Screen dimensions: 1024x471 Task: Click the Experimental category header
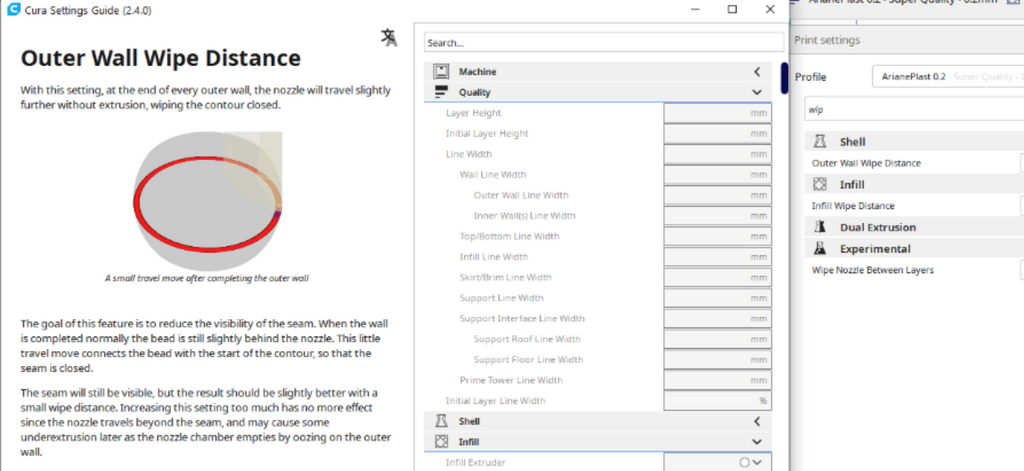914,249
